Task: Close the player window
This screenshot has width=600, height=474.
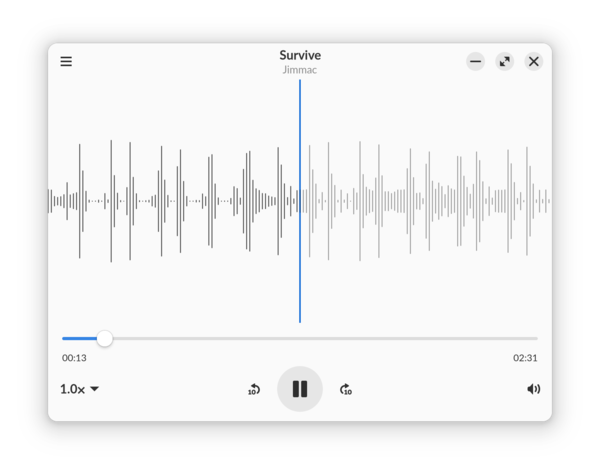Action: [x=534, y=61]
